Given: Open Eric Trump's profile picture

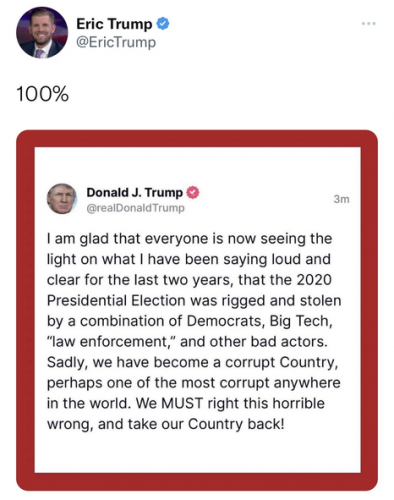Looking at the screenshot, I should click(42, 33).
